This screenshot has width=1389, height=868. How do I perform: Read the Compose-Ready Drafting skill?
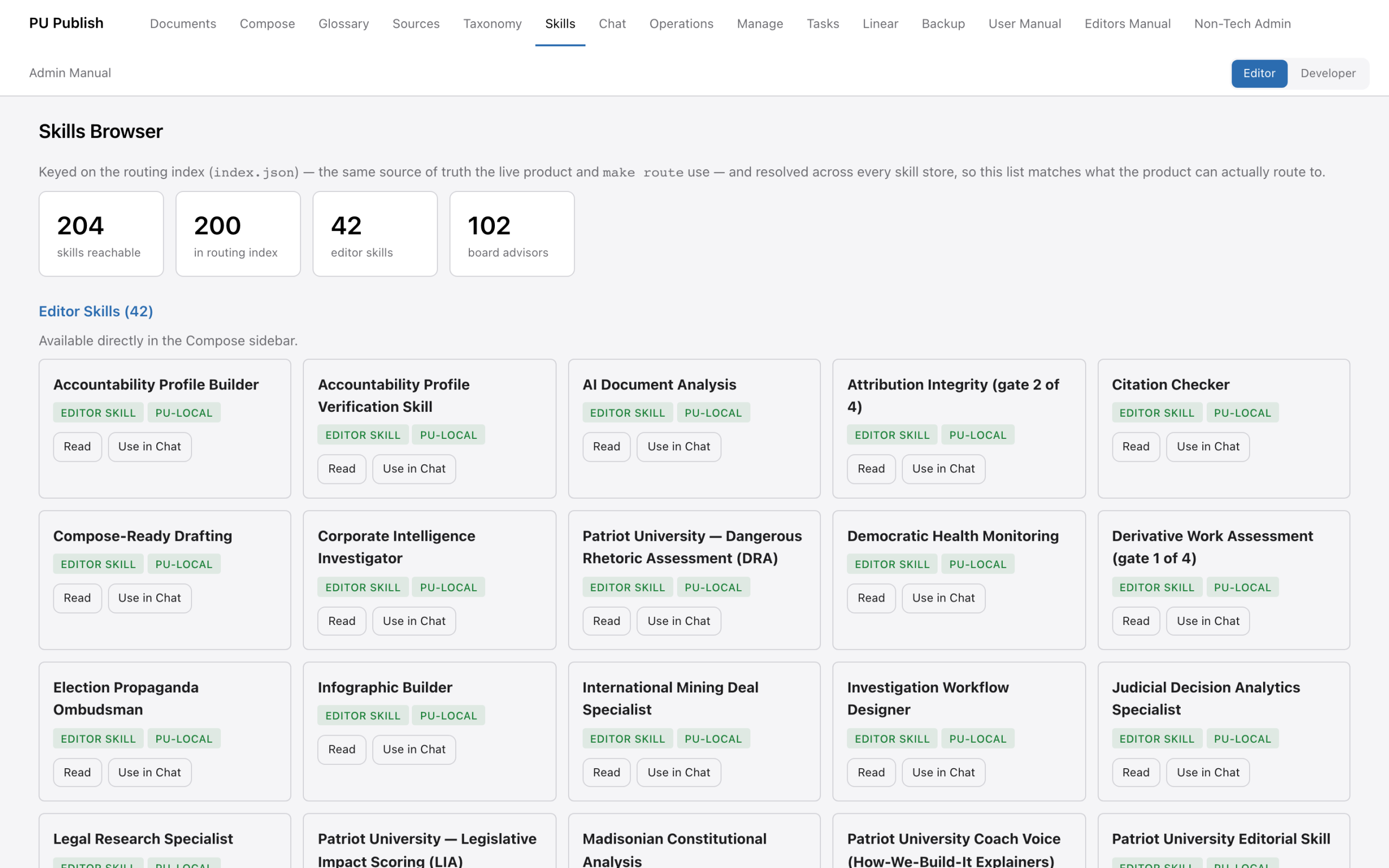point(78,598)
